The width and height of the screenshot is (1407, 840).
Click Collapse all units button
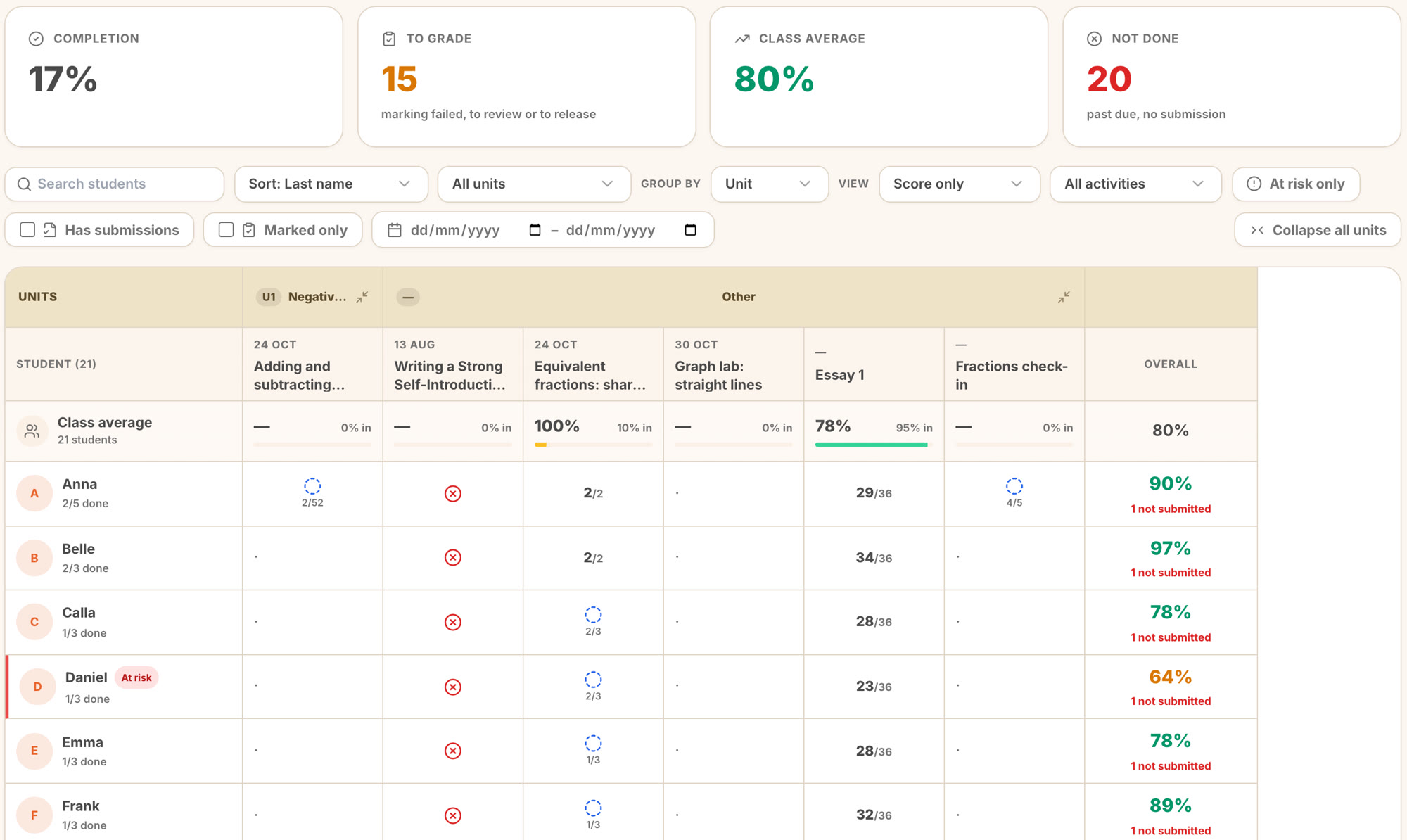pos(1317,230)
